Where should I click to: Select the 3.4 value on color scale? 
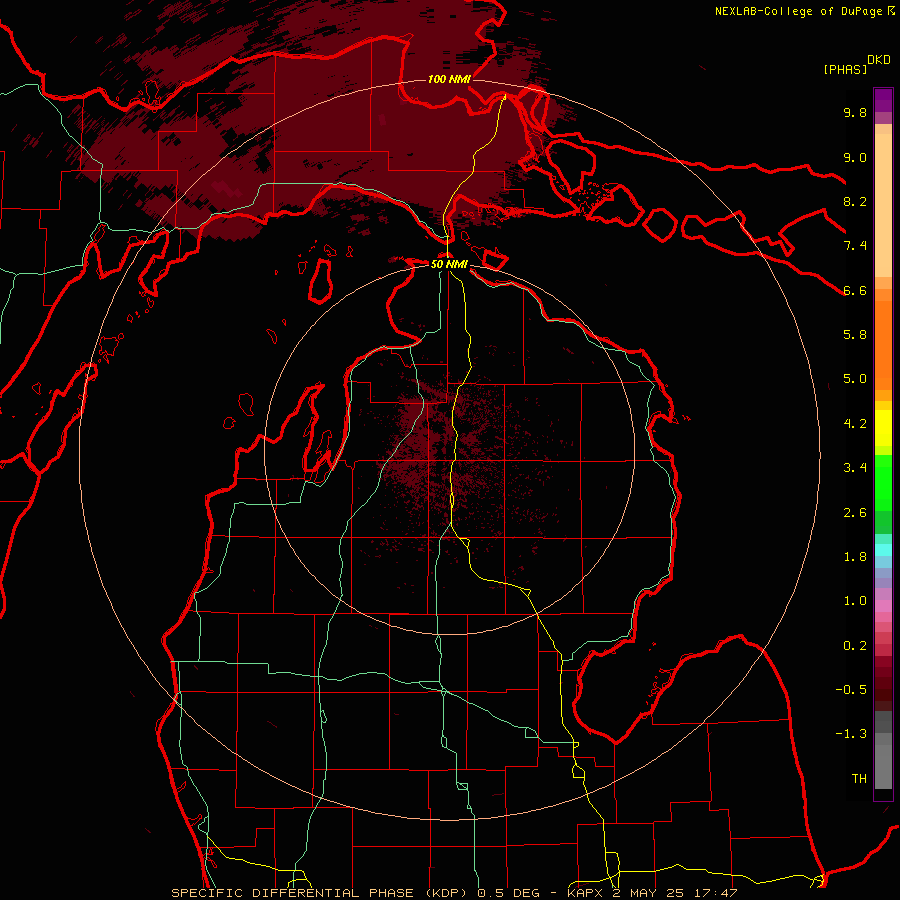pyautogui.click(x=855, y=468)
